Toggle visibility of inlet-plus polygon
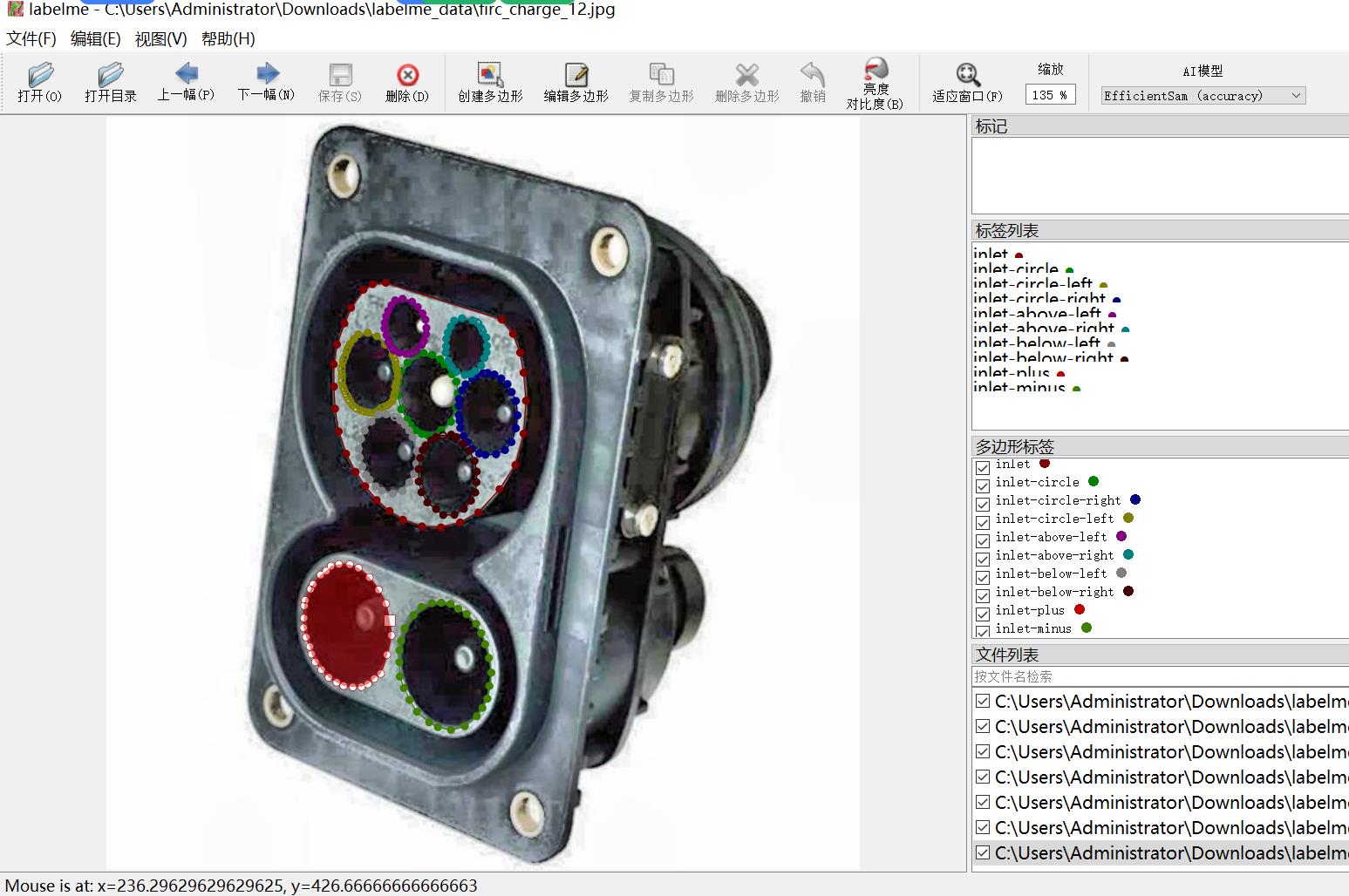Screen dimensions: 1349x896 tap(983, 614)
